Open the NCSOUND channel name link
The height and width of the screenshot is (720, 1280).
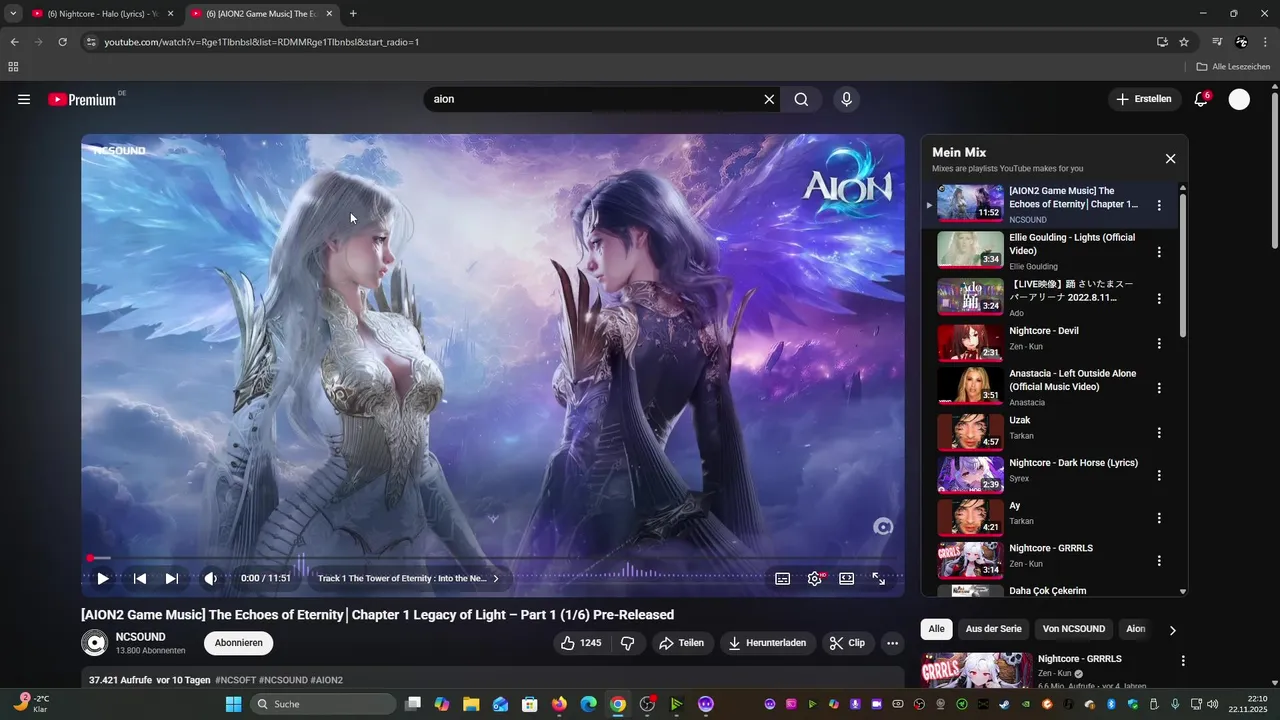coord(141,637)
